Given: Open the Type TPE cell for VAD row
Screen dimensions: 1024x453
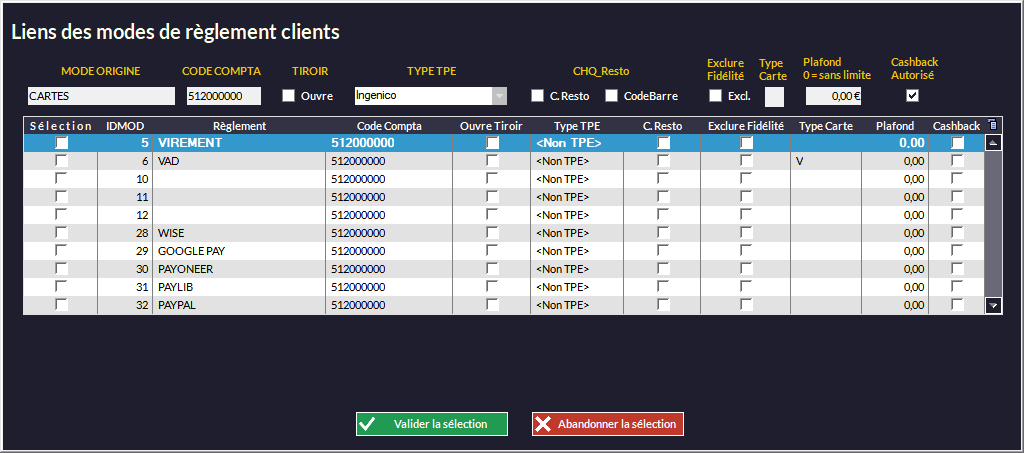Looking at the screenshot, I should (x=577, y=161).
